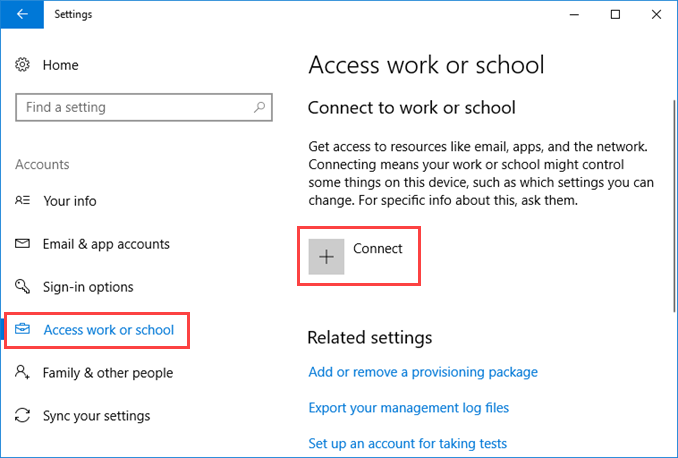Maximize the Settings window
The width and height of the screenshot is (678, 458).
click(615, 14)
